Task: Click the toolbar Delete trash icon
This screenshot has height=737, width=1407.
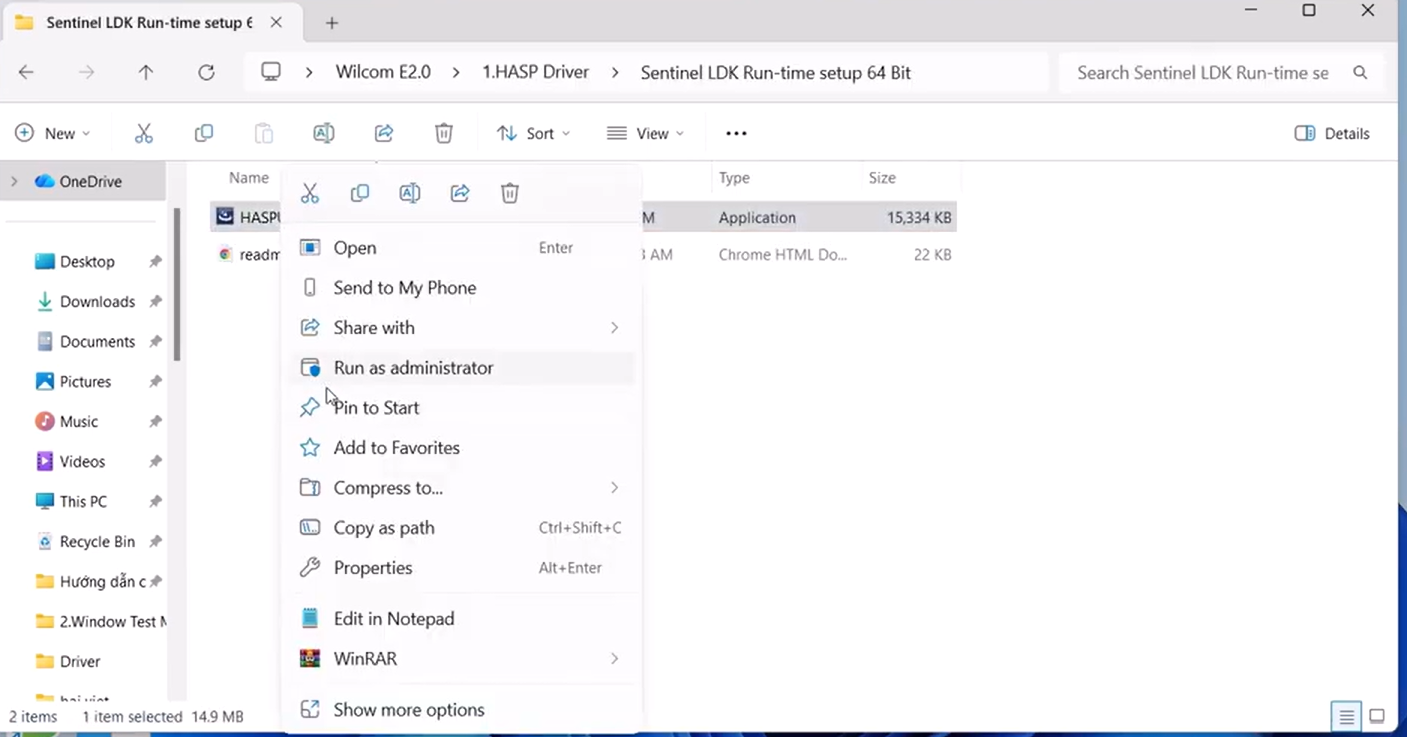Action: pyautogui.click(x=444, y=133)
